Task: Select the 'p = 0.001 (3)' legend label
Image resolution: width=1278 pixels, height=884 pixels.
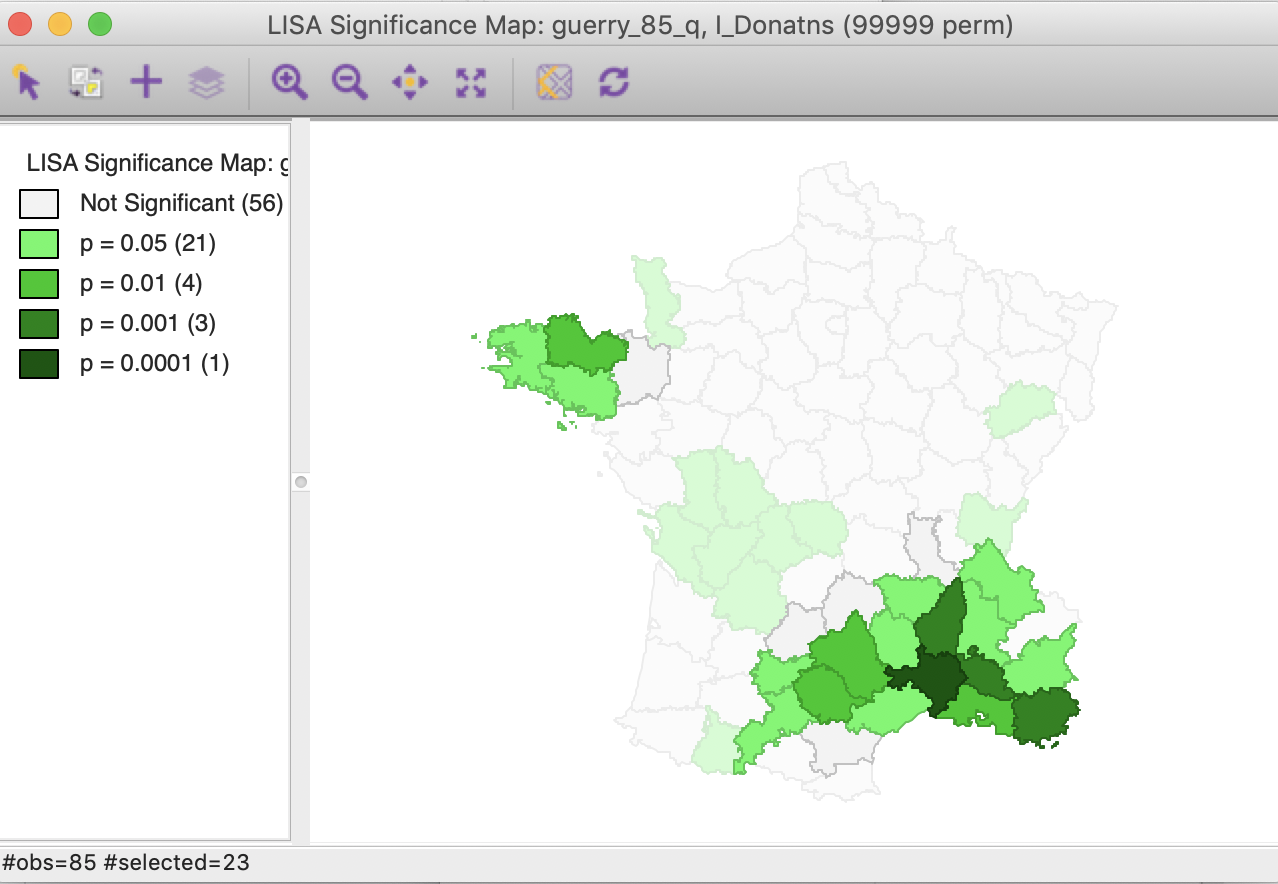Action: 148,324
